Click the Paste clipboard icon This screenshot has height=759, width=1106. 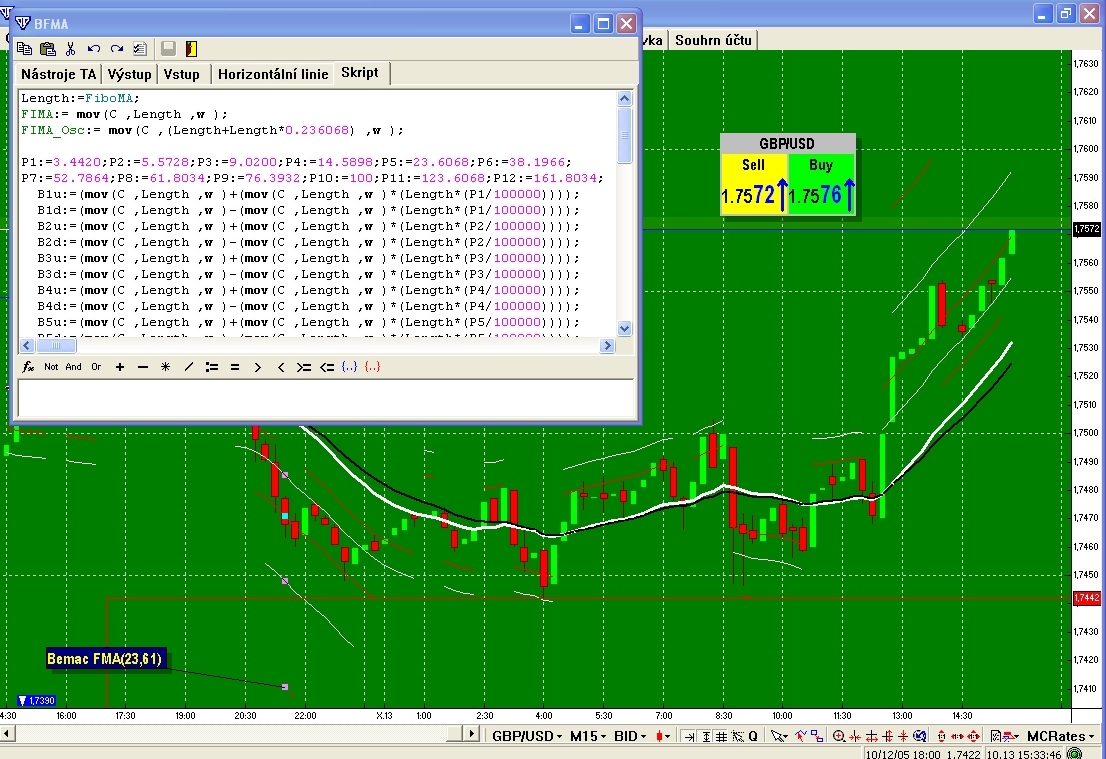tap(48, 48)
